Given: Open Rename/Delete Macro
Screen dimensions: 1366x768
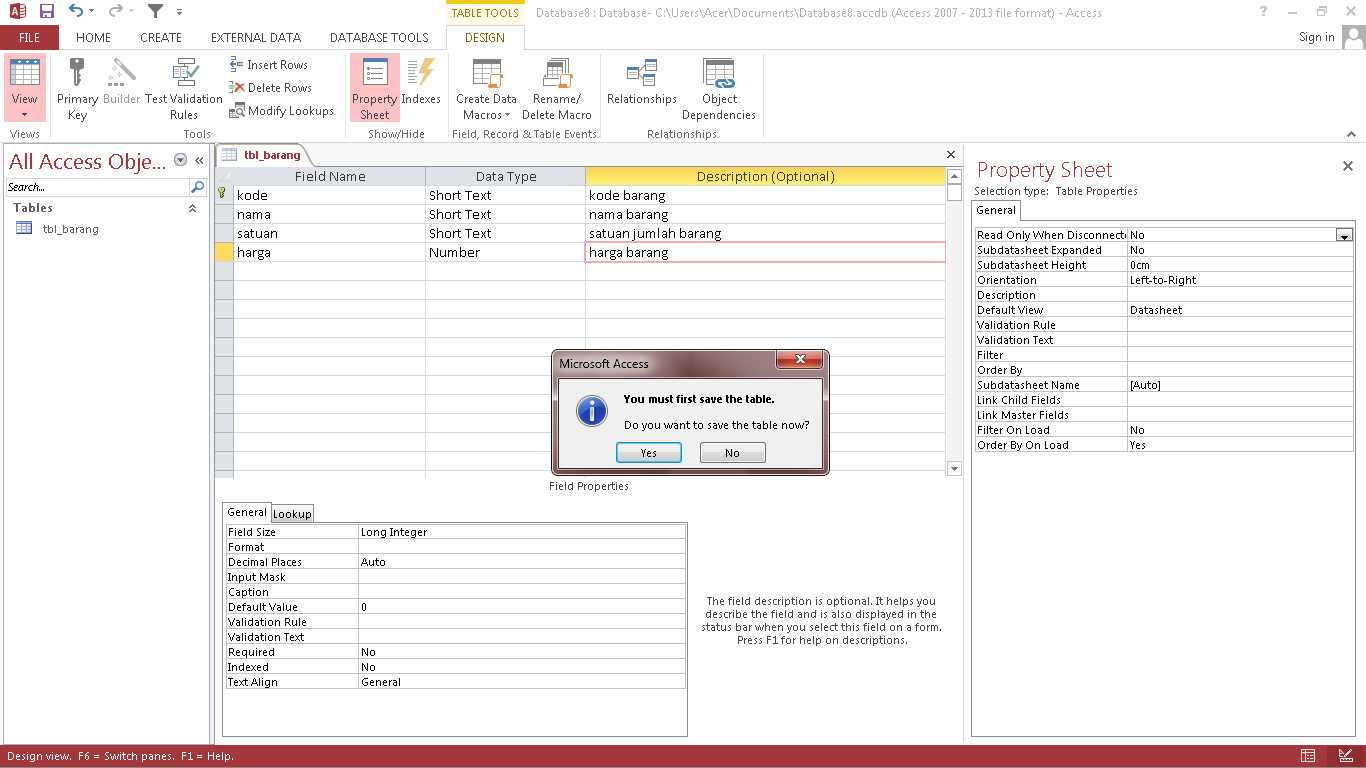Looking at the screenshot, I should point(557,88).
